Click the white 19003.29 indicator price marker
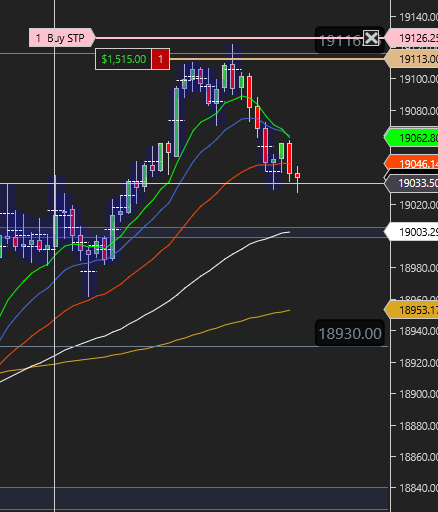Screen dimensions: 438x512 click(x=411, y=232)
